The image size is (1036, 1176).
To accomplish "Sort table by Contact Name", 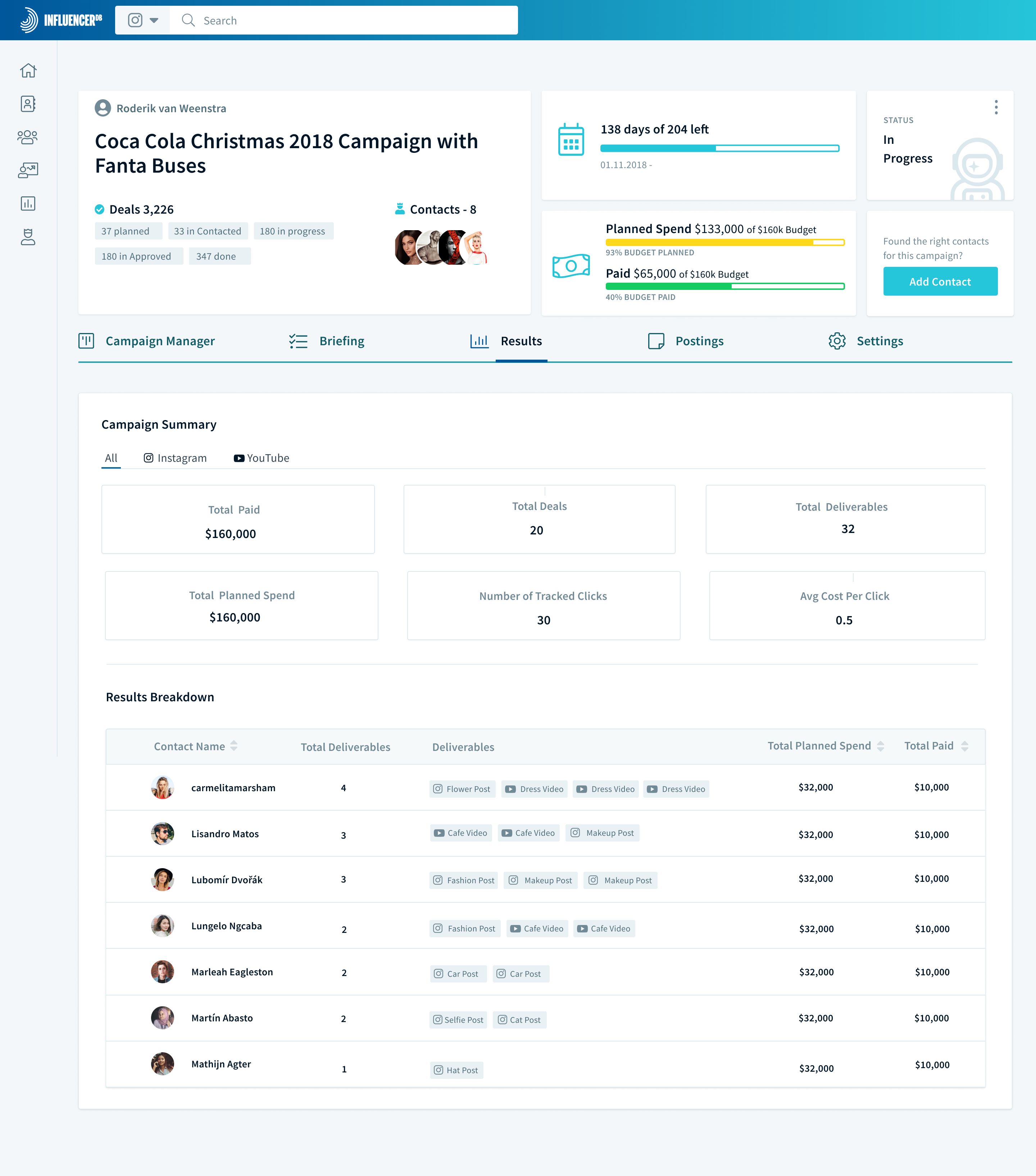I will [x=234, y=746].
